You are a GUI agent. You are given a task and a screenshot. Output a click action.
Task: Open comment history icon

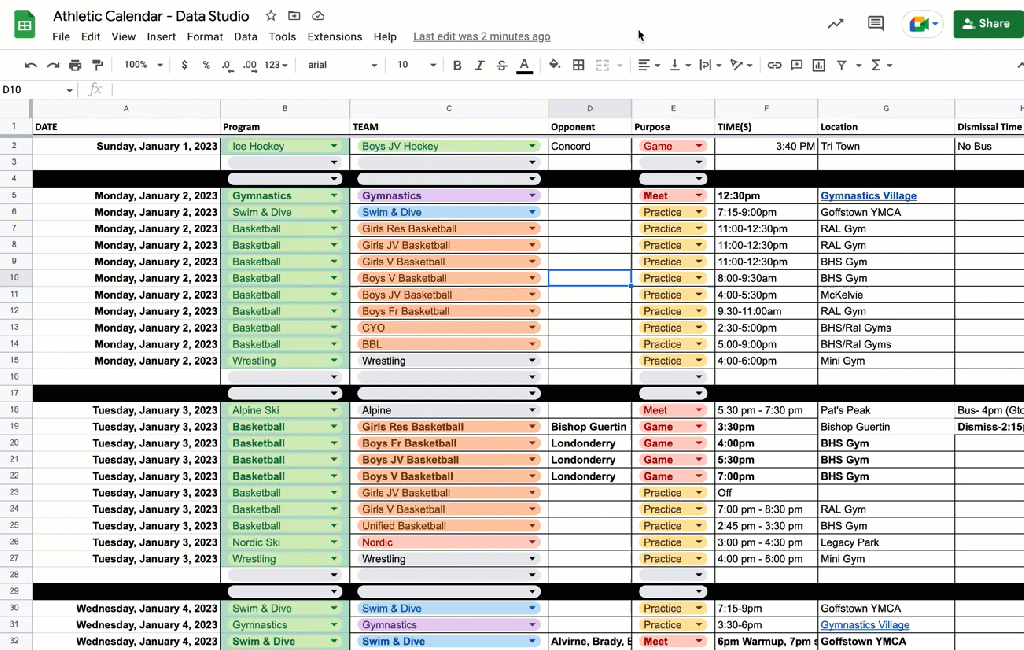pyautogui.click(x=876, y=24)
